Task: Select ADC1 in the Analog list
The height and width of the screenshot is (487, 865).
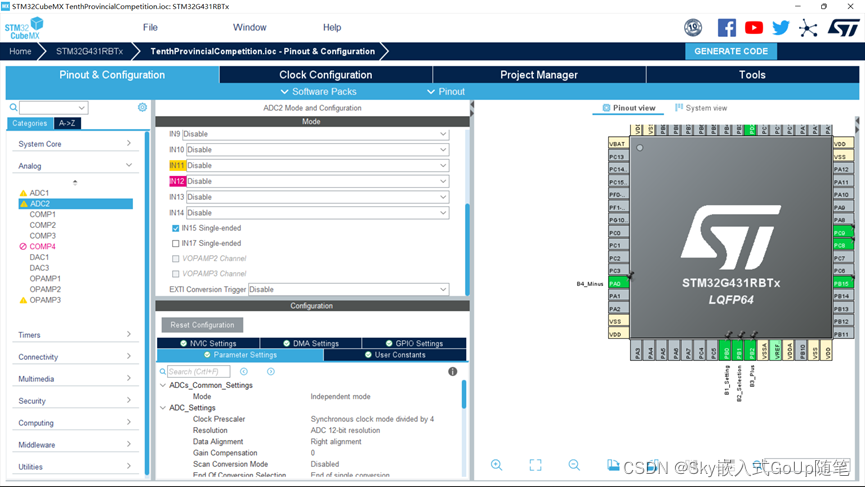Action: [39, 192]
